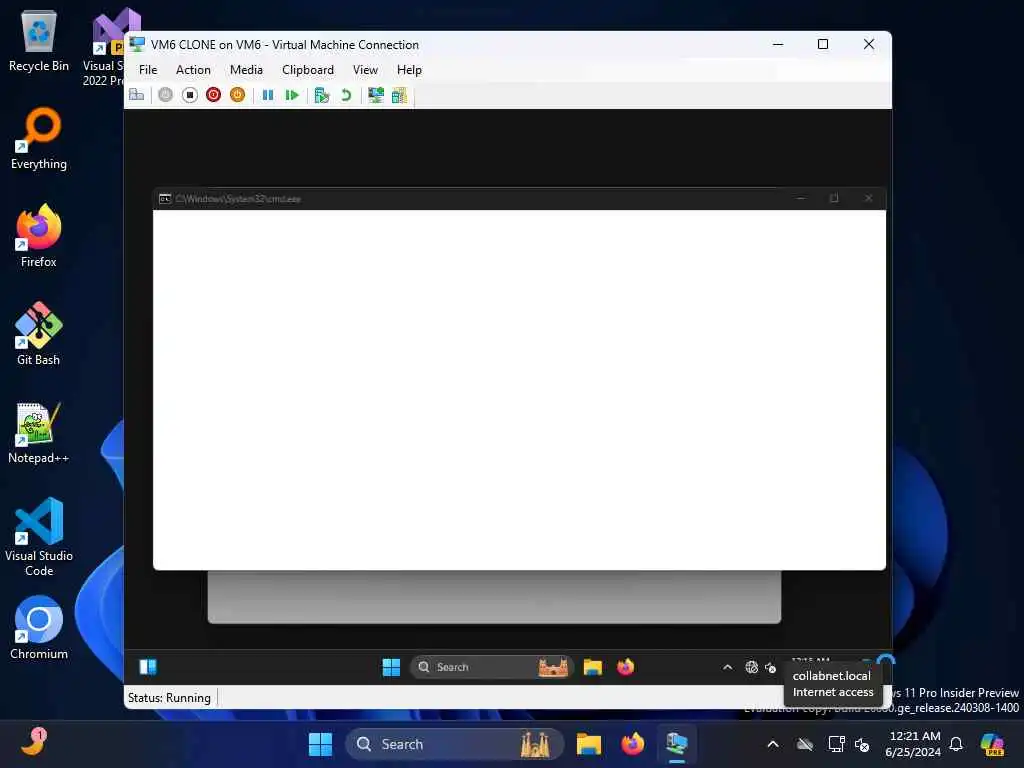
Task: Click the greyed Start VM toolbar button
Action: tap(166, 95)
